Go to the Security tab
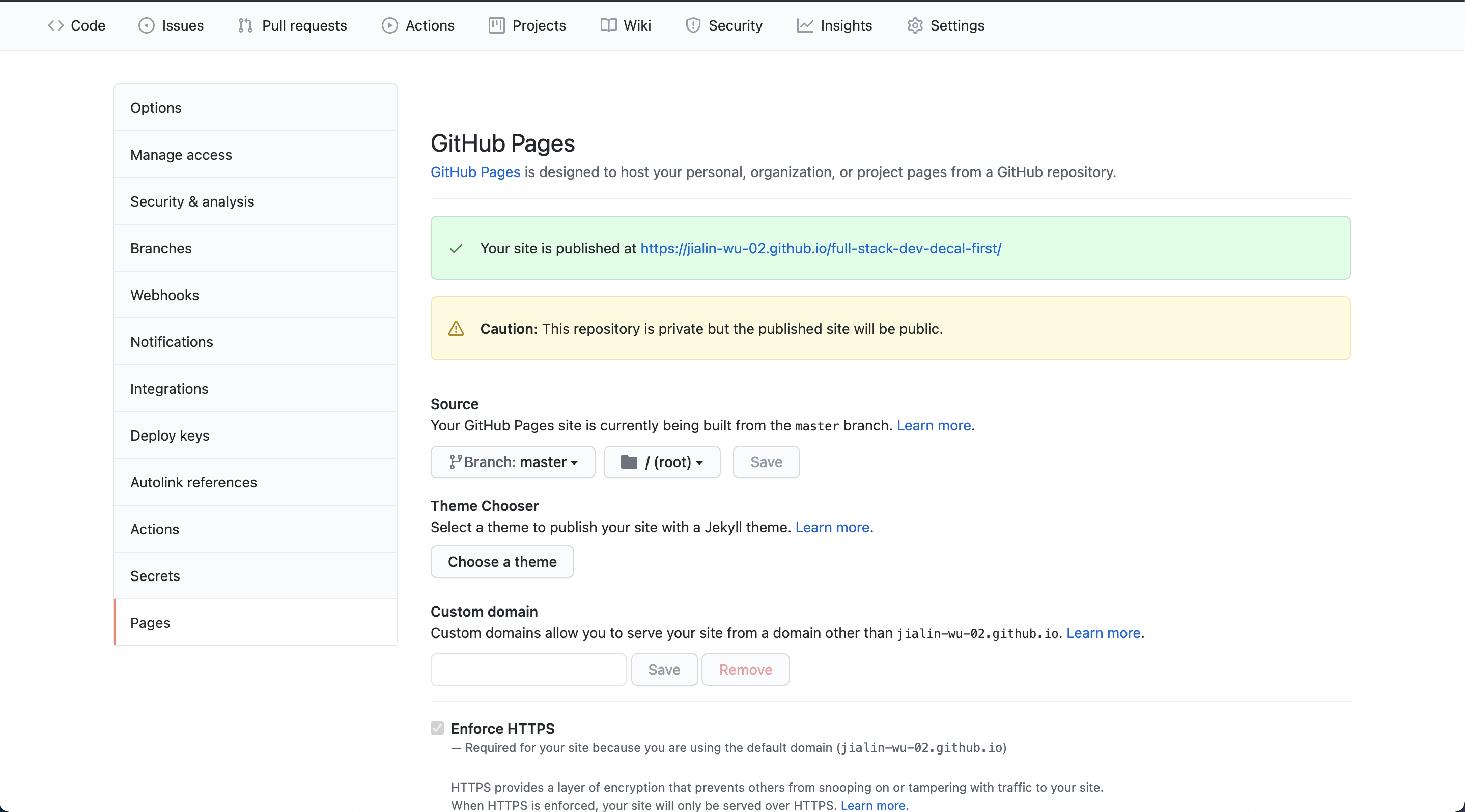 click(x=724, y=25)
